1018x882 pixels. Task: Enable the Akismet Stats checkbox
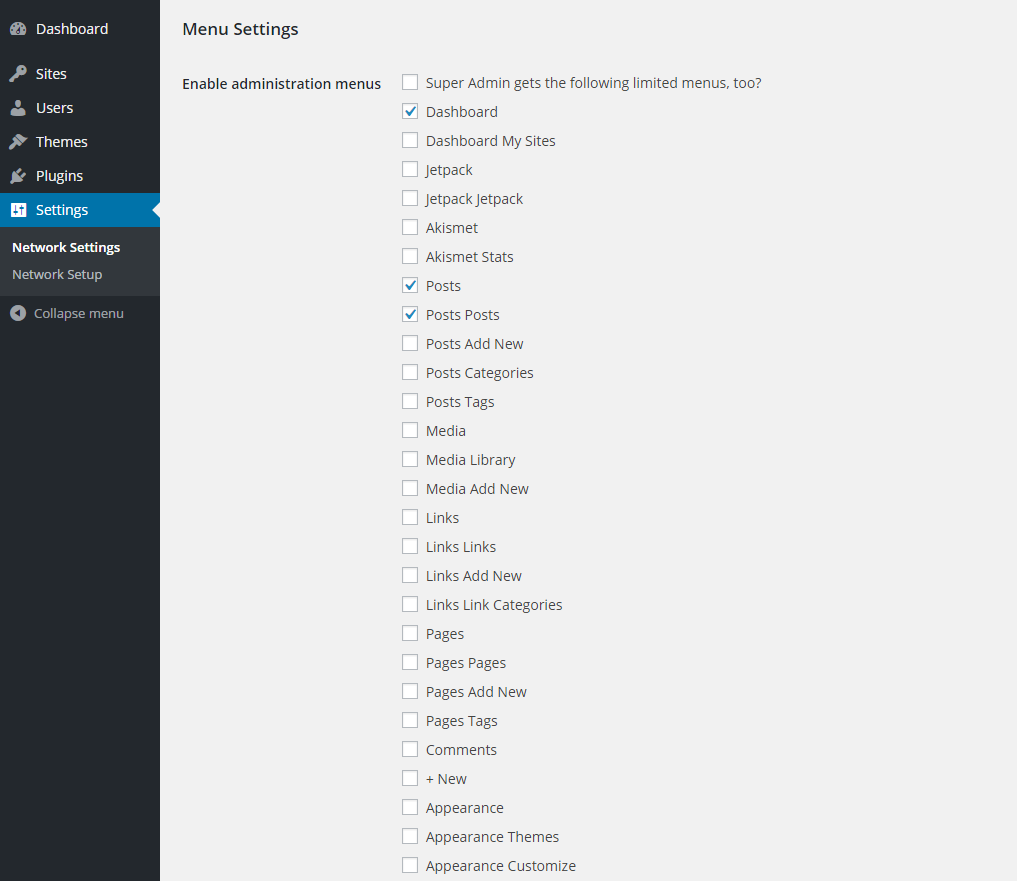(410, 256)
